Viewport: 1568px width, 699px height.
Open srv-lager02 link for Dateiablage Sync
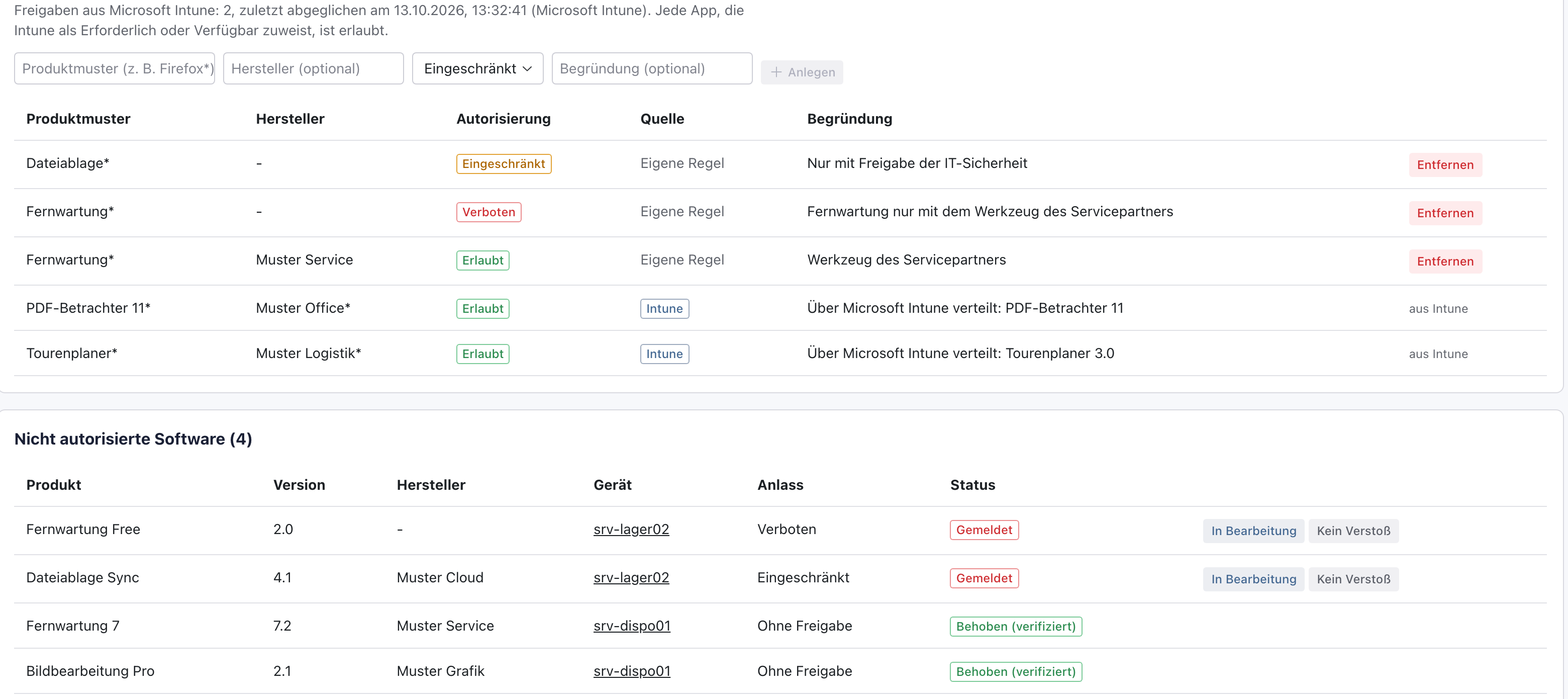point(631,577)
